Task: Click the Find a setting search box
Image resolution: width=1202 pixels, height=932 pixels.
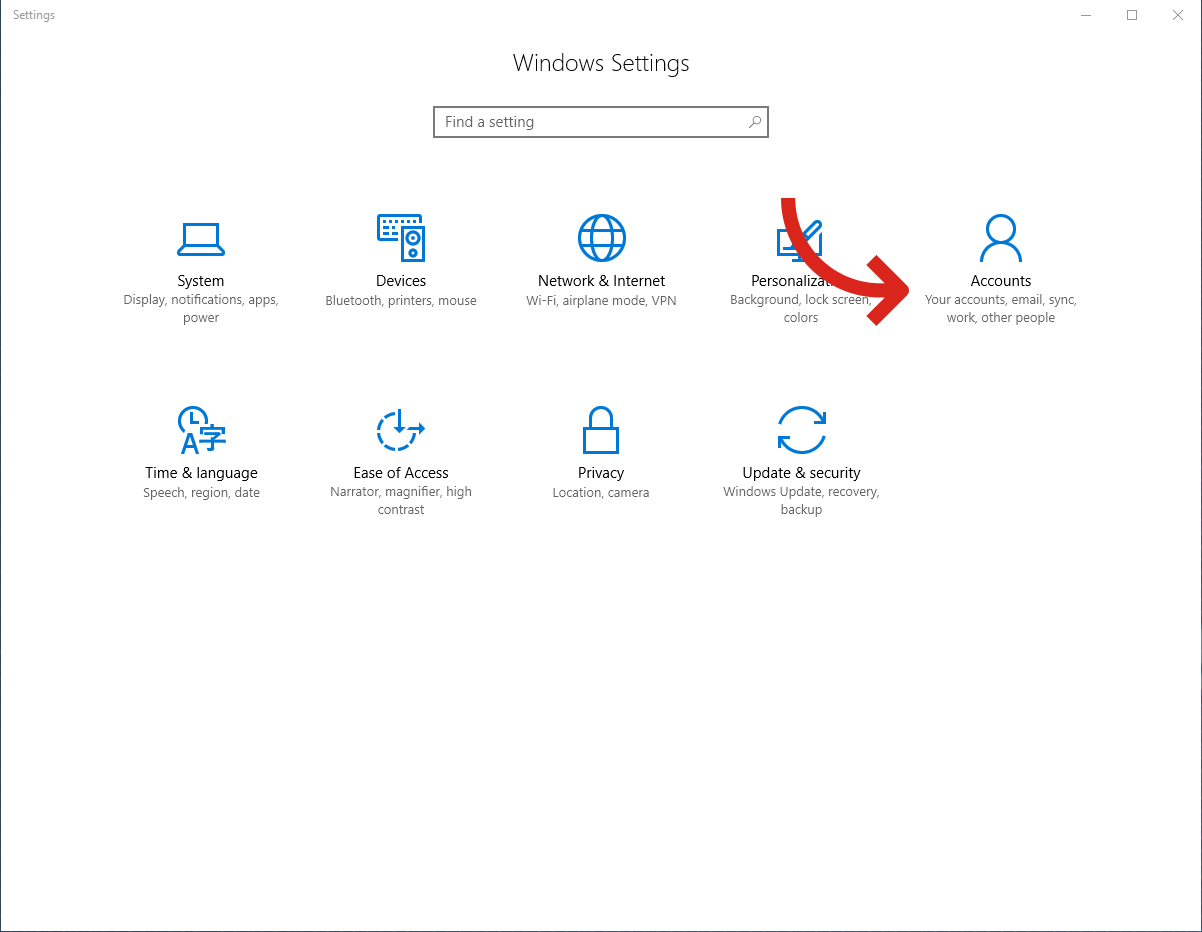Action: (x=601, y=122)
